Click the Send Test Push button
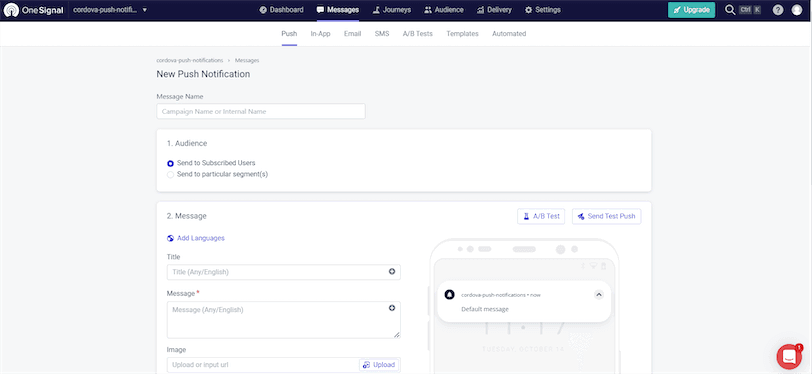 click(606, 217)
